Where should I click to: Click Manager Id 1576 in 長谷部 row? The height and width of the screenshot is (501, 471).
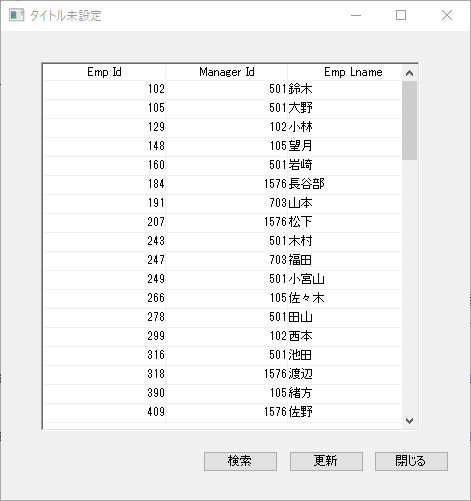227,184
